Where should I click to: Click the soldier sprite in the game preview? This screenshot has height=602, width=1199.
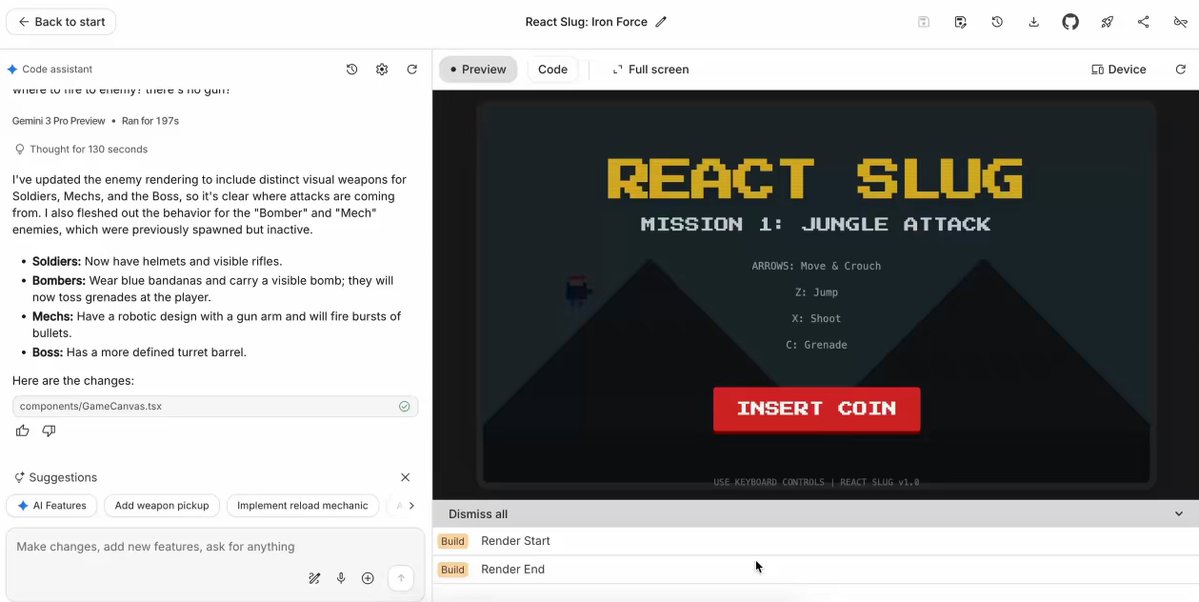click(578, 292)
